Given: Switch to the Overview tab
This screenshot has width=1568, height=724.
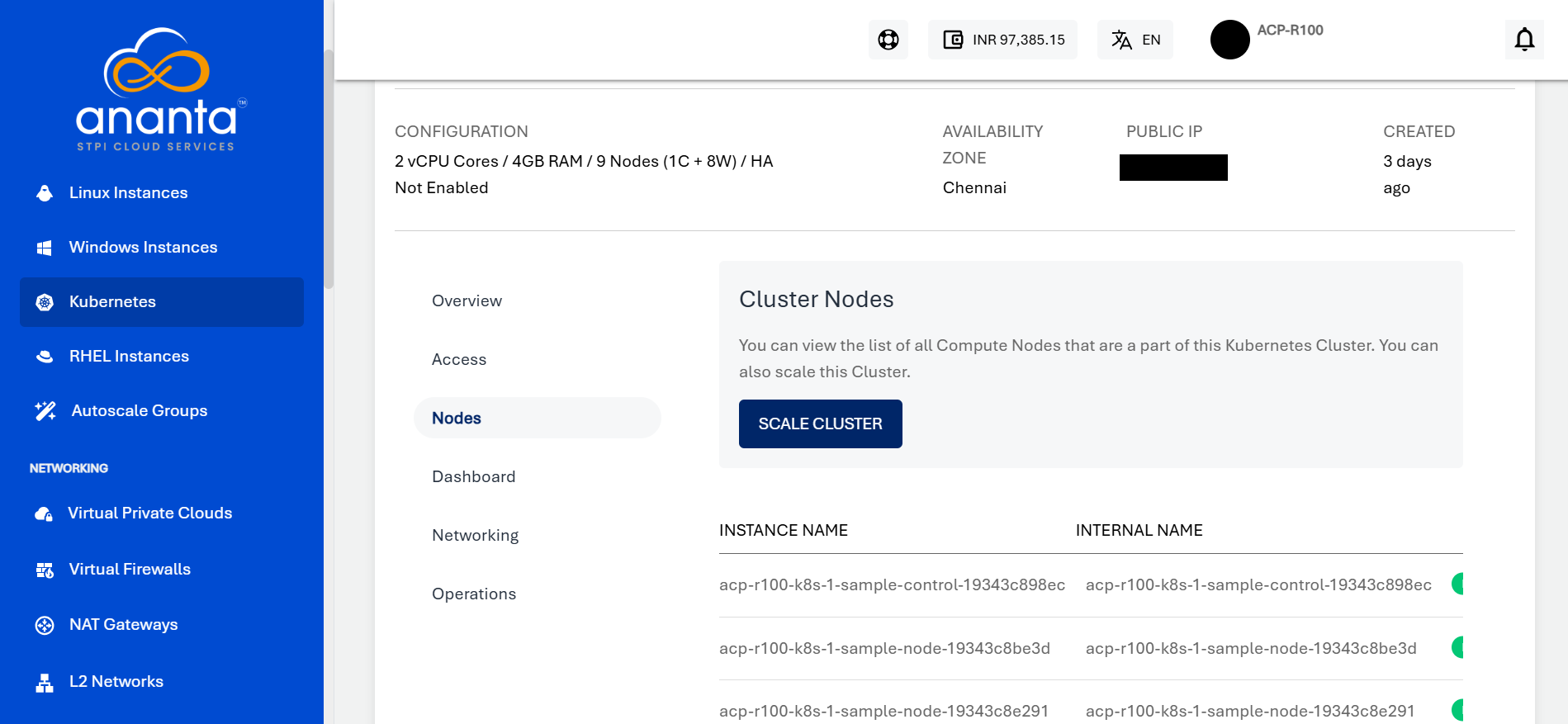Looking at the screenshot, I should 467,300.
